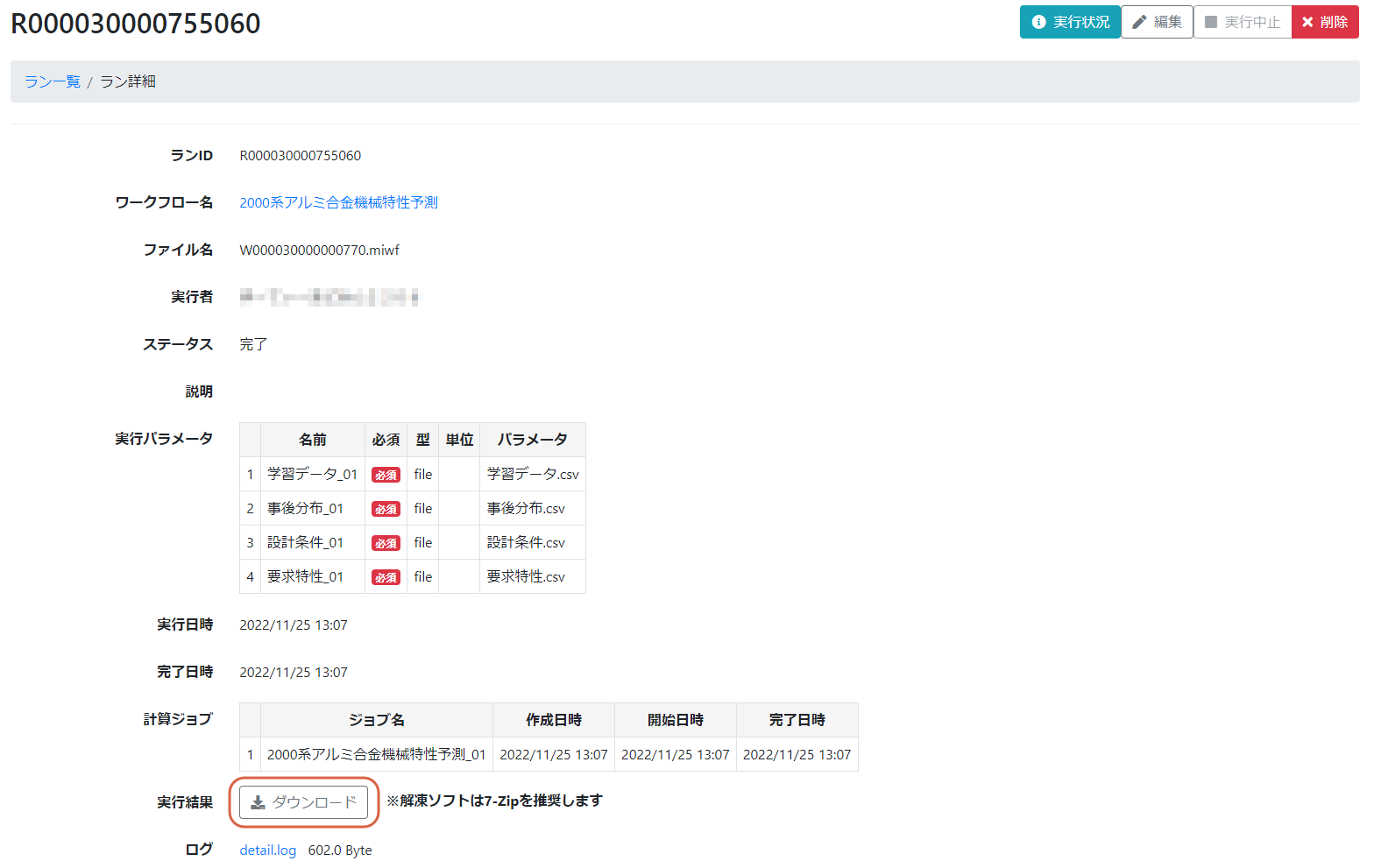Image resolution: width=1374 pixels, height=868 pixels.
Task: Click the 作成日時 column header
Action: pyautogui.click(x=554, y=720)
